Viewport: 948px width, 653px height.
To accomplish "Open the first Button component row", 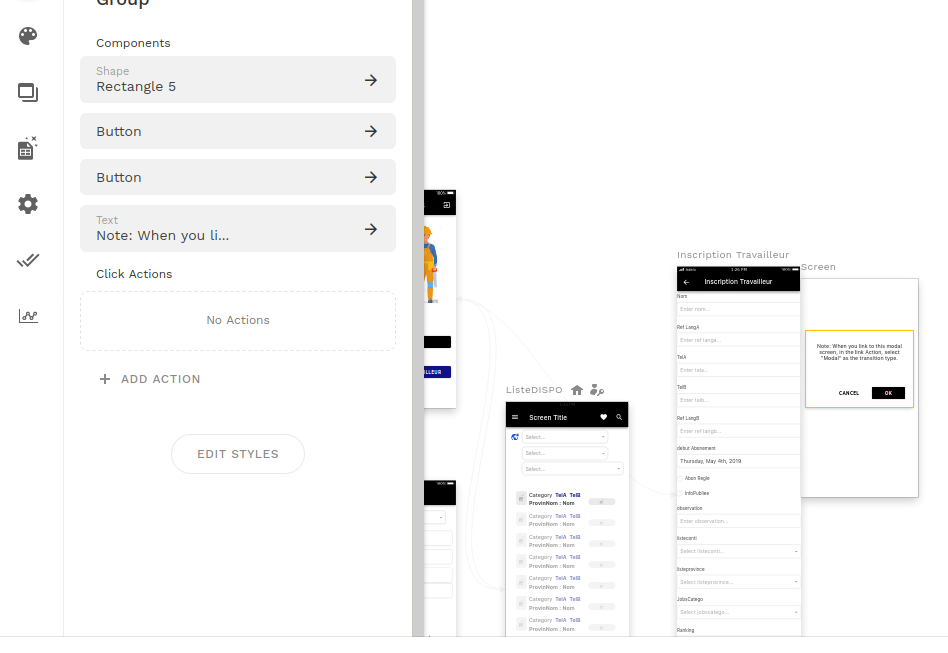I will (x=238, y=131).
